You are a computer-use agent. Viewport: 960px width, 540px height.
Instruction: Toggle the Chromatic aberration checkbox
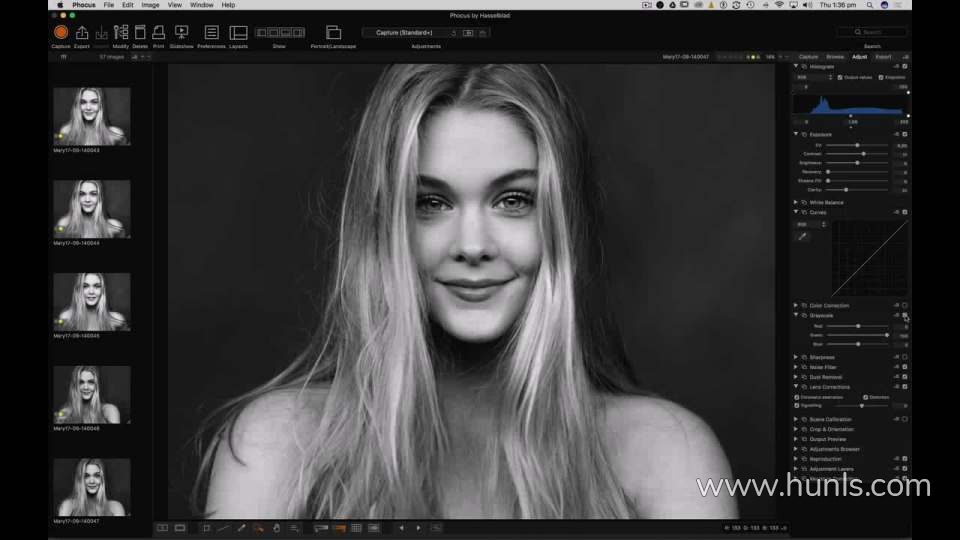(x=797, y=397)
